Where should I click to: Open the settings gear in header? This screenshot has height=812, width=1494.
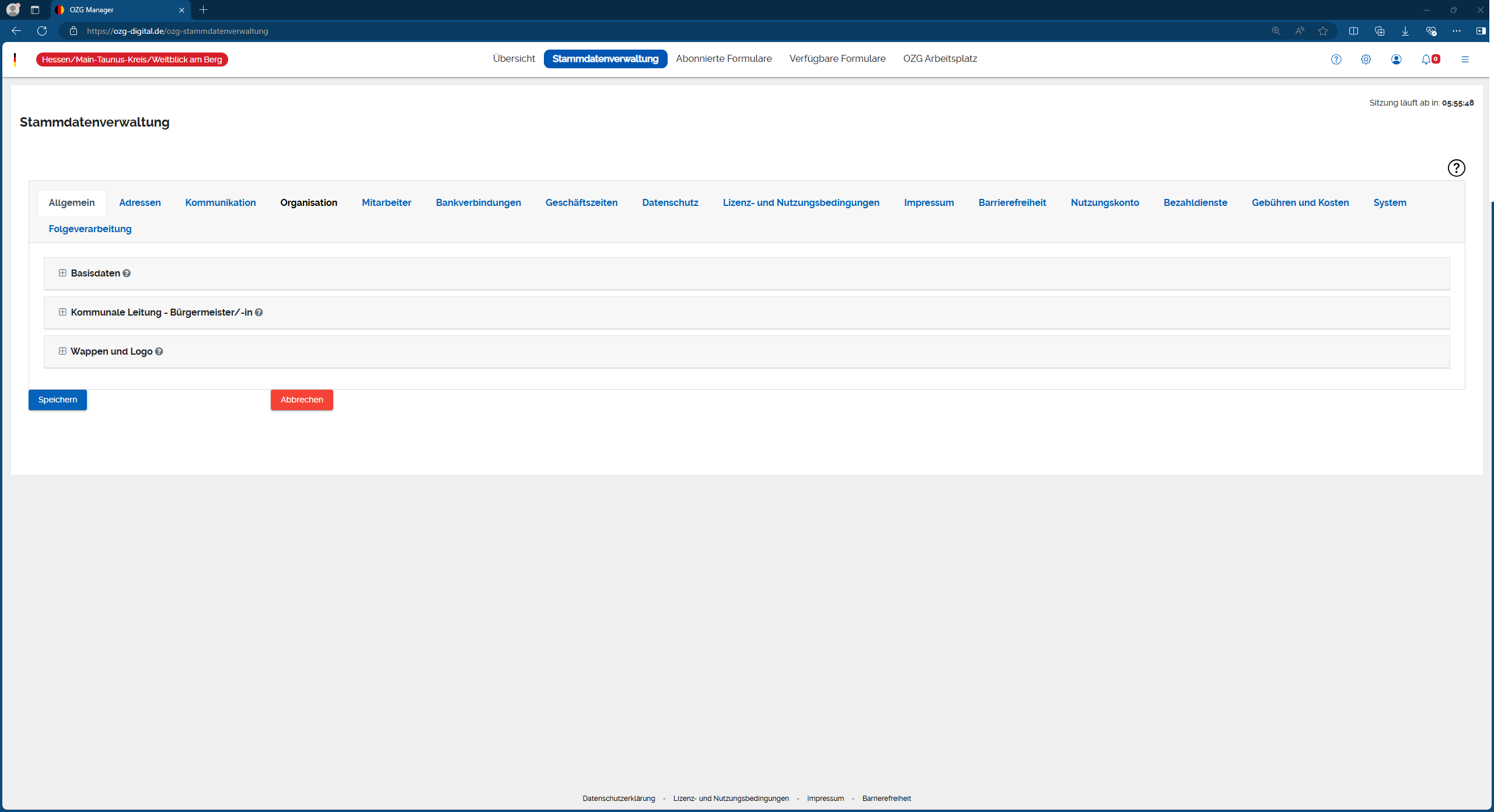coord(1366,59)
